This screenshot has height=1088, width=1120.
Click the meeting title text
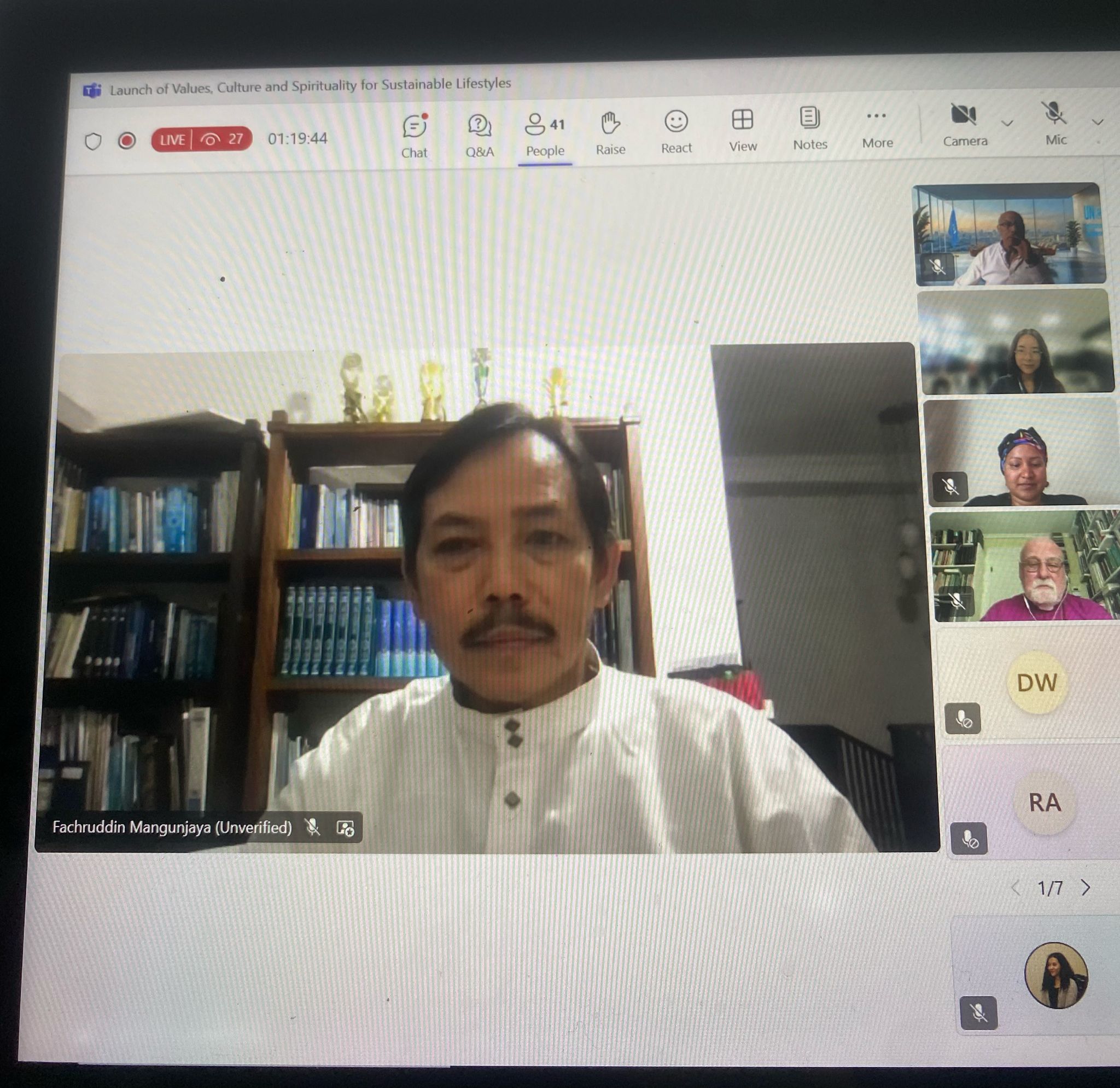pyautogui.click(x=310, y=86)
